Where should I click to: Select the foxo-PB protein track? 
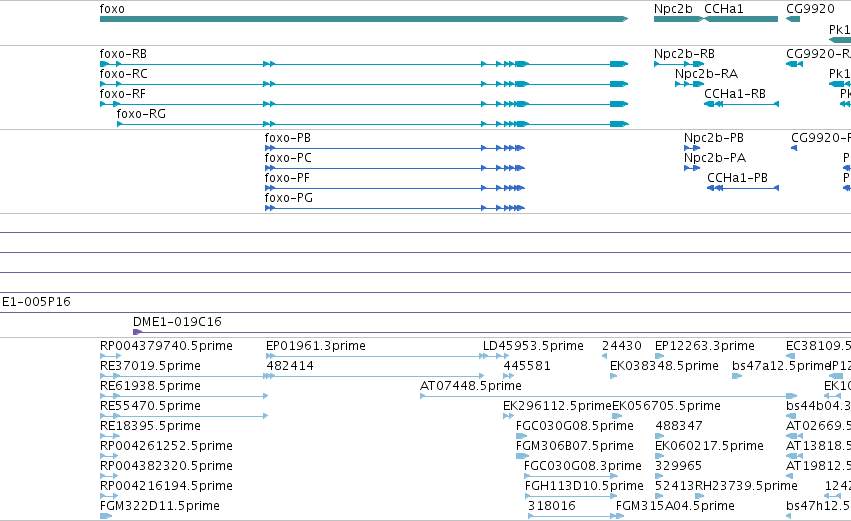click(x=395, y=148)
